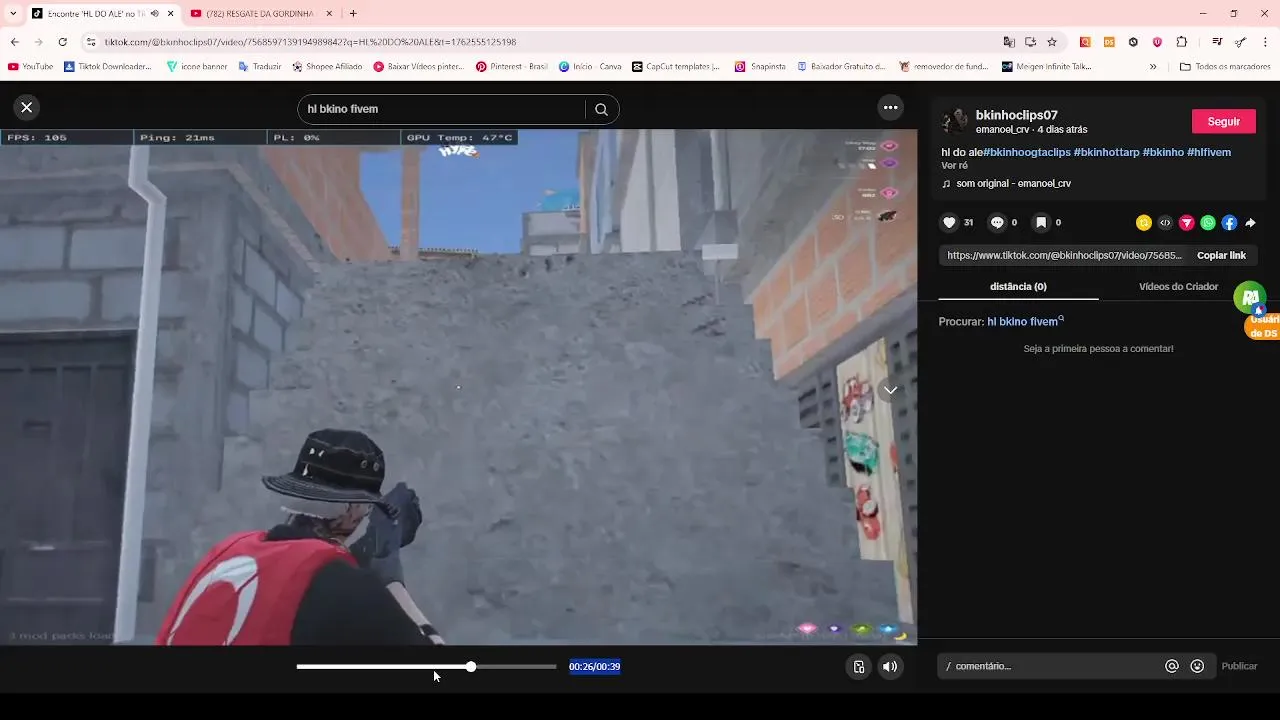Click the Publicar button

pyautogui.click(x=1239, y=666)
